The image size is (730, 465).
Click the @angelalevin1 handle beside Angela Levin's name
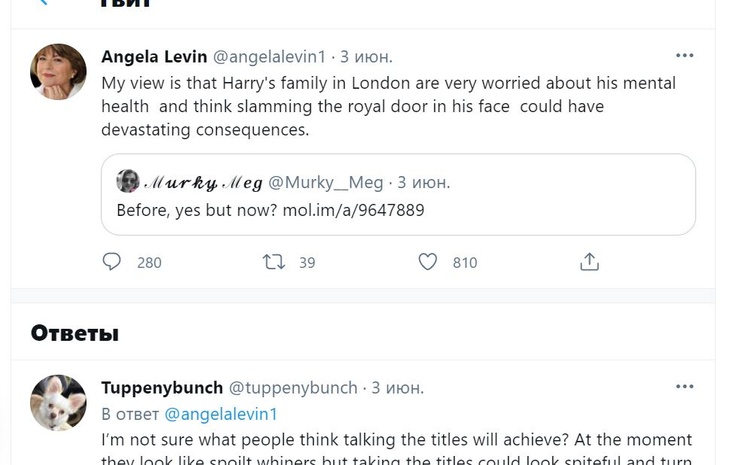coord(271,56)
